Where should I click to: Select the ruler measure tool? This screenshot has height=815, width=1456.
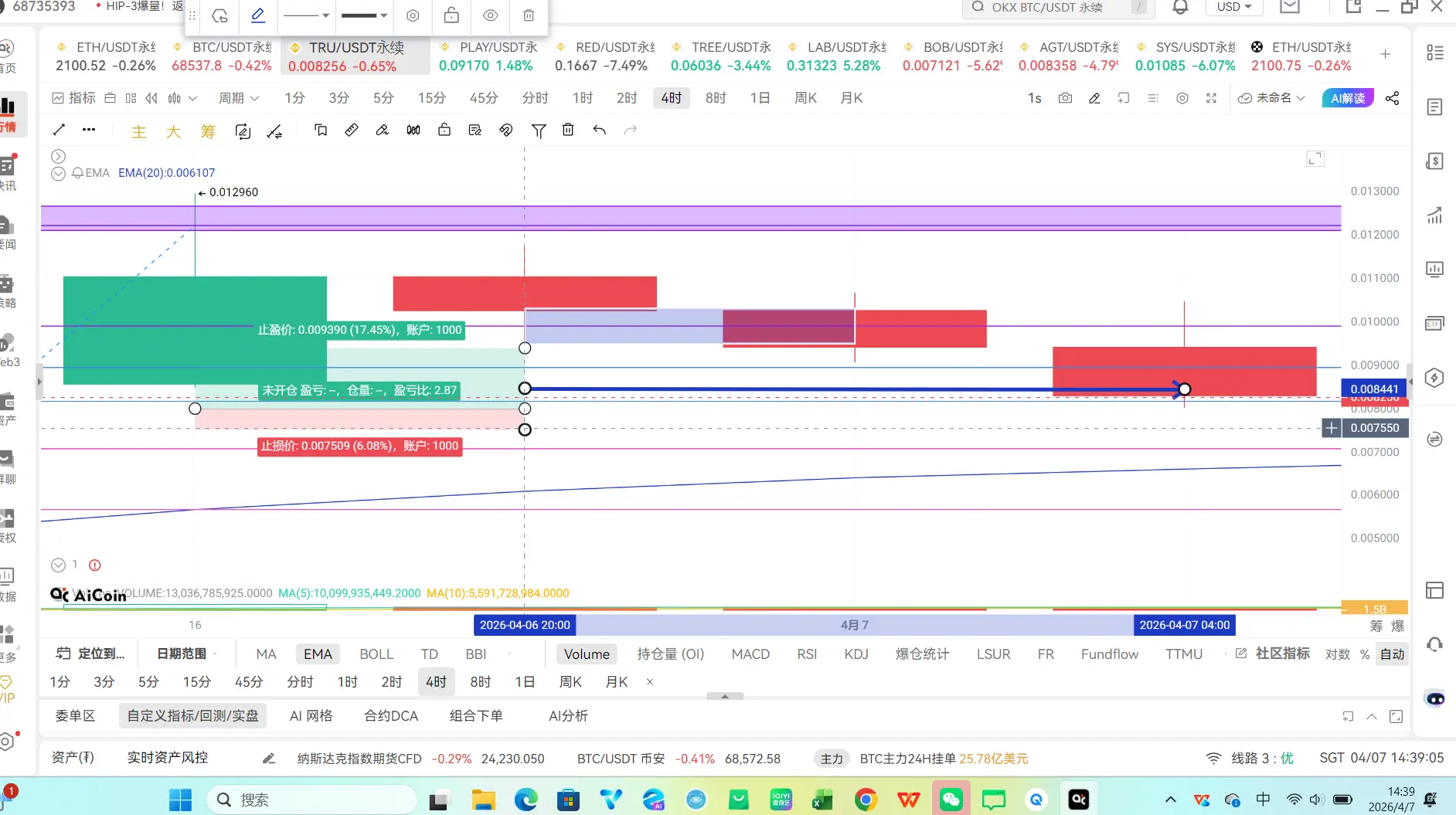(351, 130)
